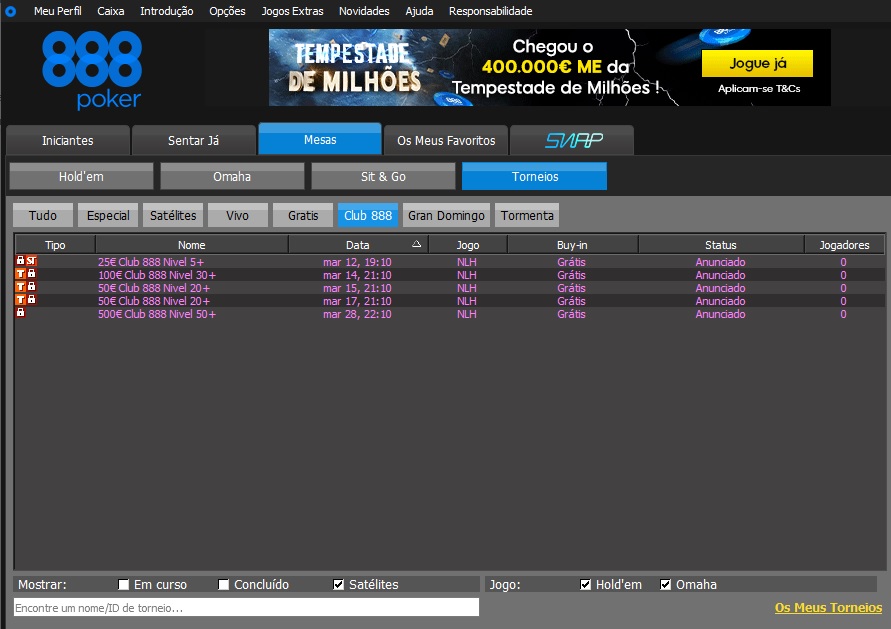Uncheck the Hold'em game filter checkbox
891x629 pixels.
[x=585, y=585]
